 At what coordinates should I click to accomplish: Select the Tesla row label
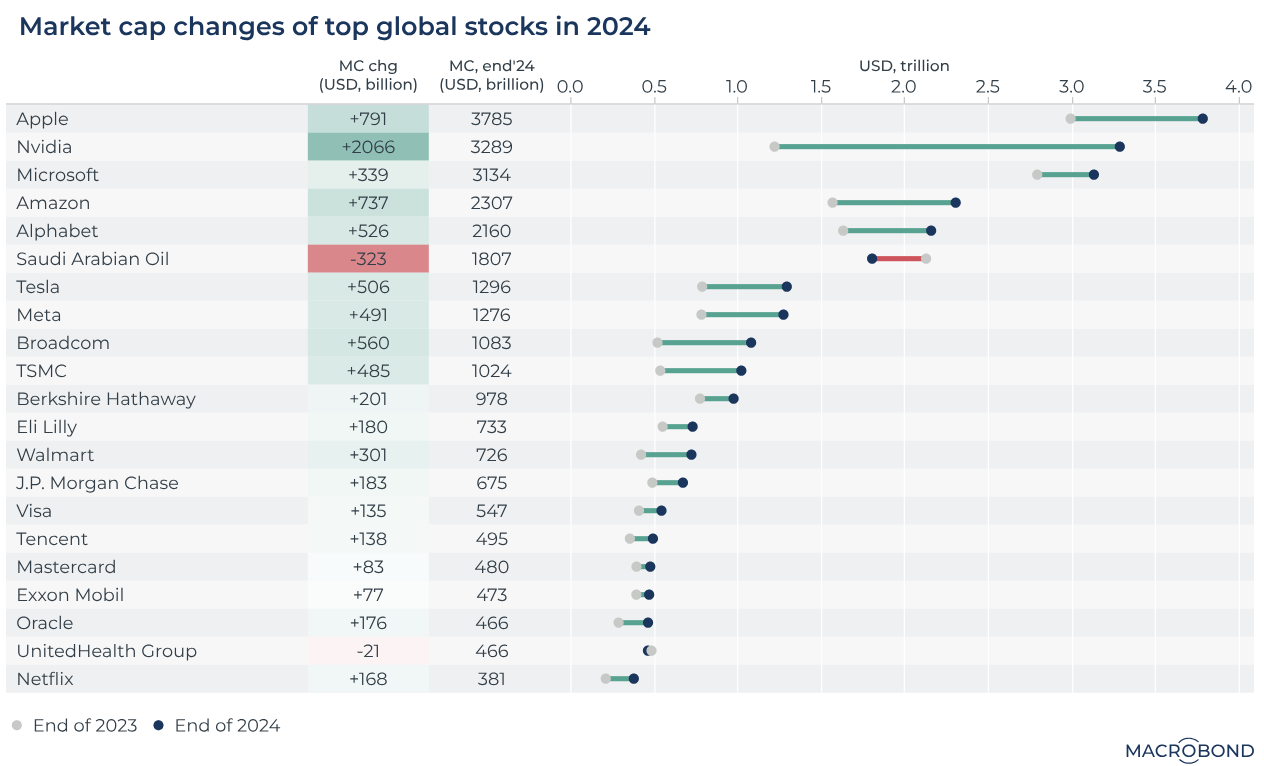(38, 287)
